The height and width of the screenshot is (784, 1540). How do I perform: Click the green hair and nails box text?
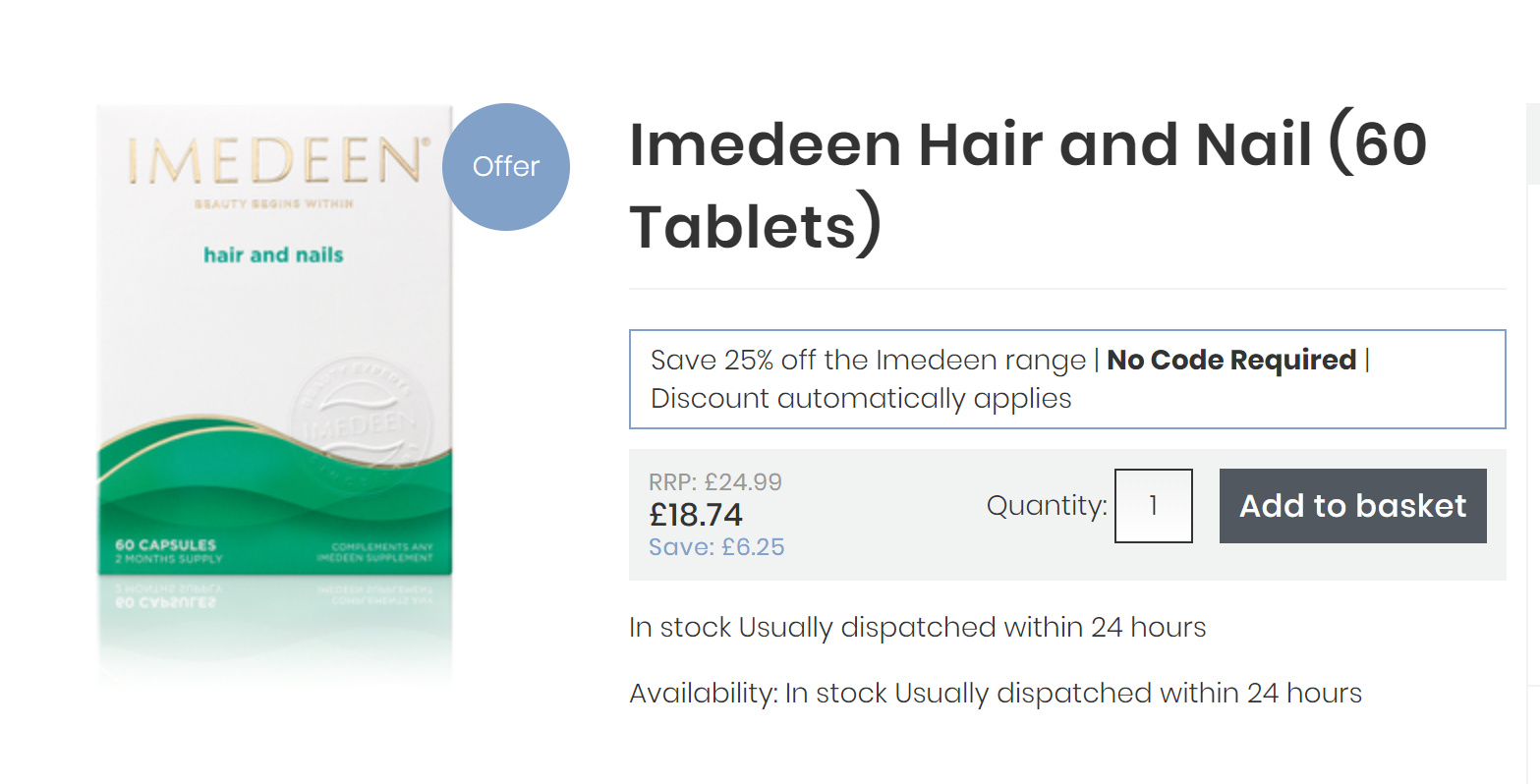(273, 255)
